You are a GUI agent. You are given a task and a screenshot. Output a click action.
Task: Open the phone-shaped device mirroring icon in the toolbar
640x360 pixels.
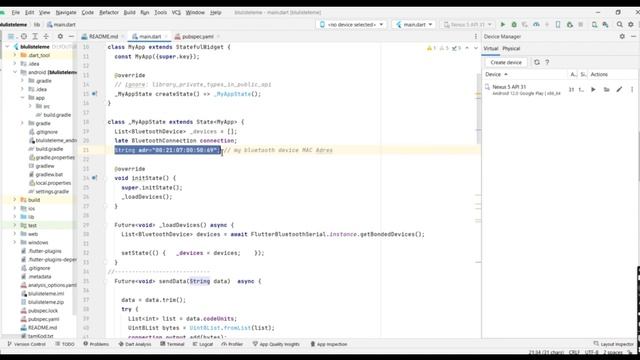click(x=558, y=24)
